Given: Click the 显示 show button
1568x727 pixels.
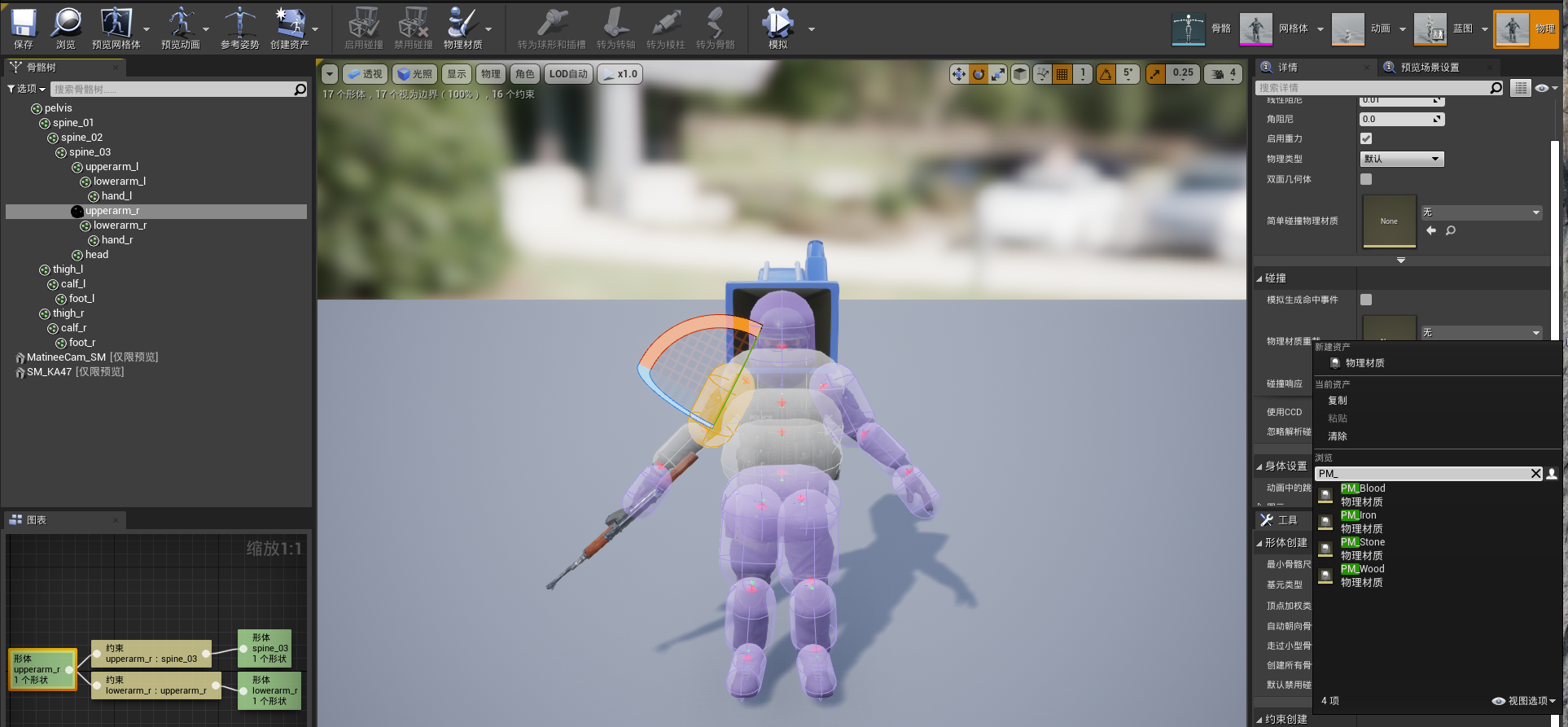Looking at the screenshot, I should tap(457, 74).
